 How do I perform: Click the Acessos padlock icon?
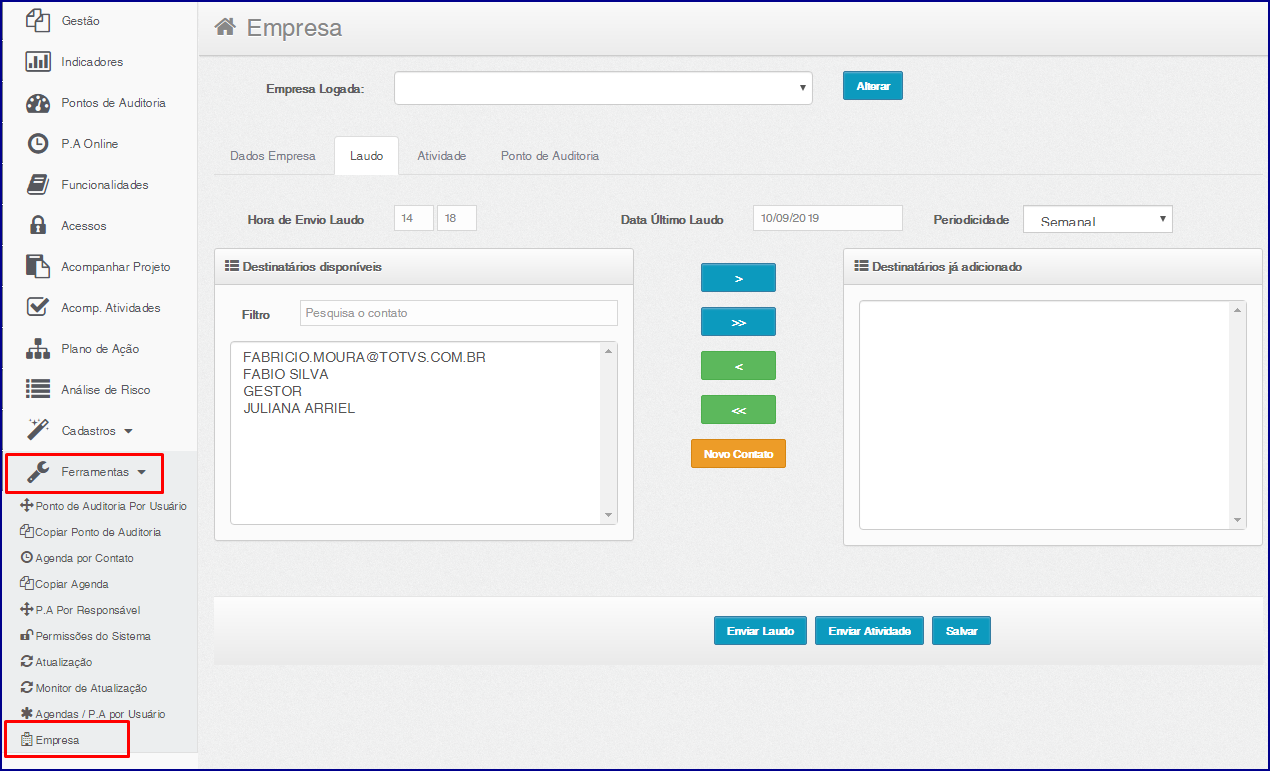coord(38,226)
